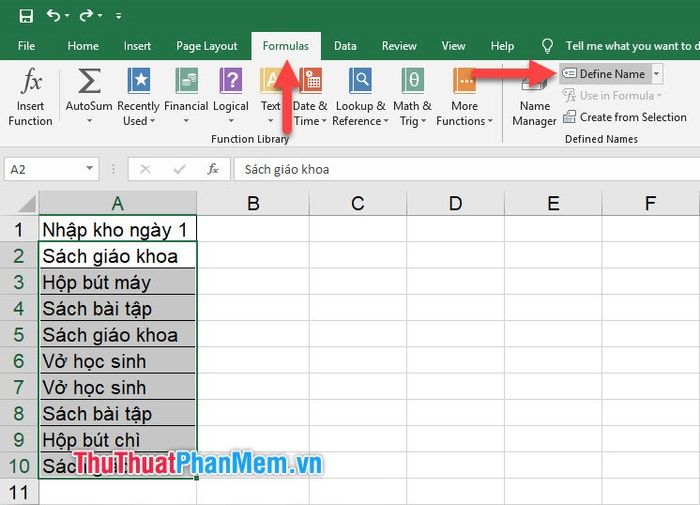Viewport: 700px width, 505px height.
Task: Click the fill handle at selection corner
Action: click(196, 479)
